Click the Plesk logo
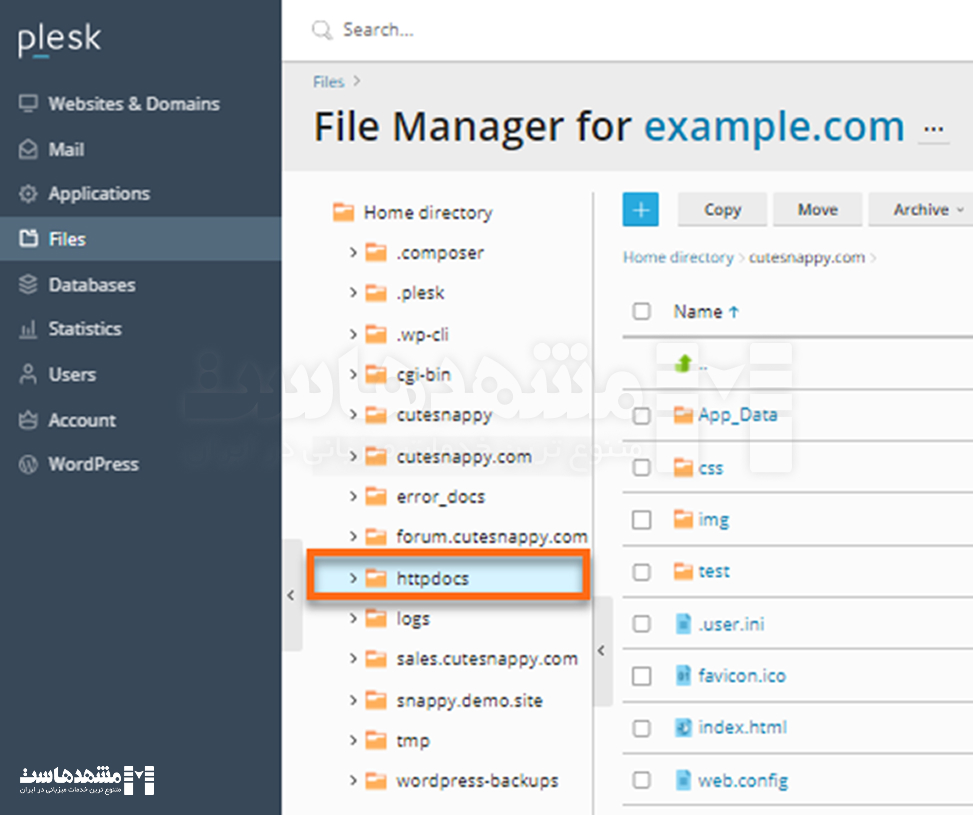This screenshot has width=973, height=815. pos(60,40)
